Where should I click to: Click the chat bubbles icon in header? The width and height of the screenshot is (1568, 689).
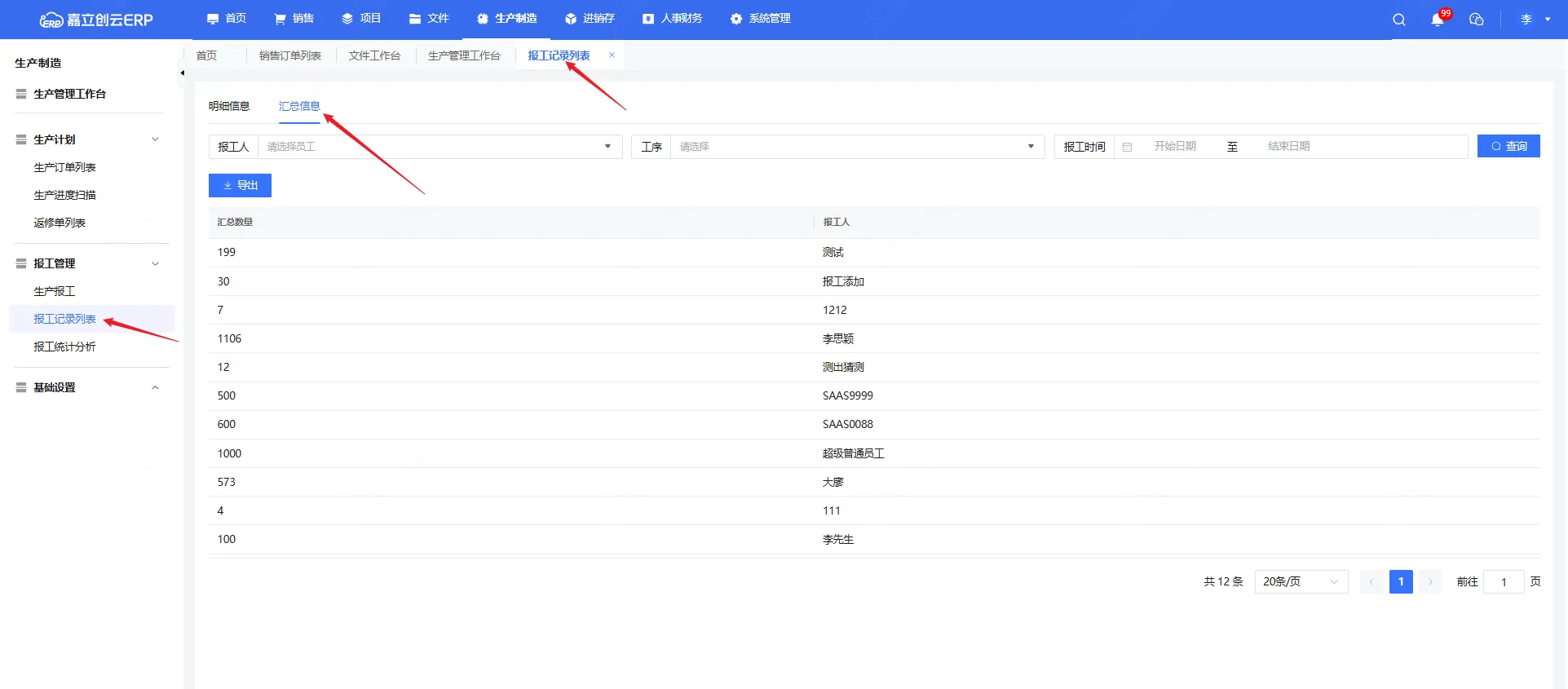(1476, 20)
